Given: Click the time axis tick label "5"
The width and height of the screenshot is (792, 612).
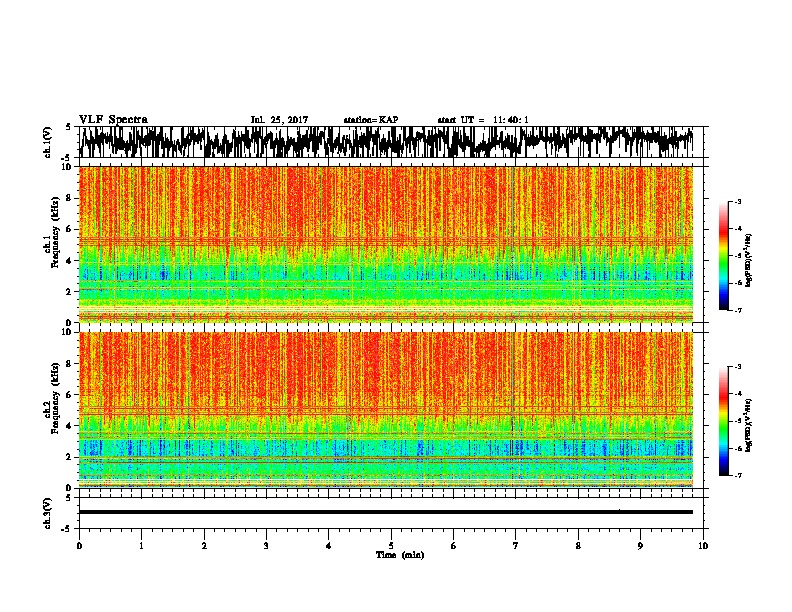Looking at the screenshot, I should 391,546.
